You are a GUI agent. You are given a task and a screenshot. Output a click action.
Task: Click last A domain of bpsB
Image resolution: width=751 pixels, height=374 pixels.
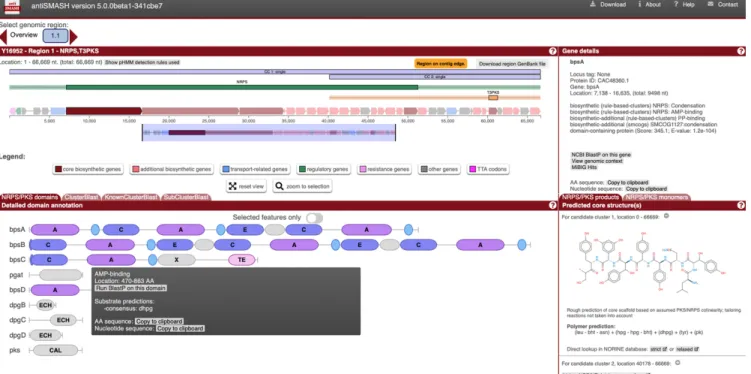pyautogui.click(x=480, y=245)
